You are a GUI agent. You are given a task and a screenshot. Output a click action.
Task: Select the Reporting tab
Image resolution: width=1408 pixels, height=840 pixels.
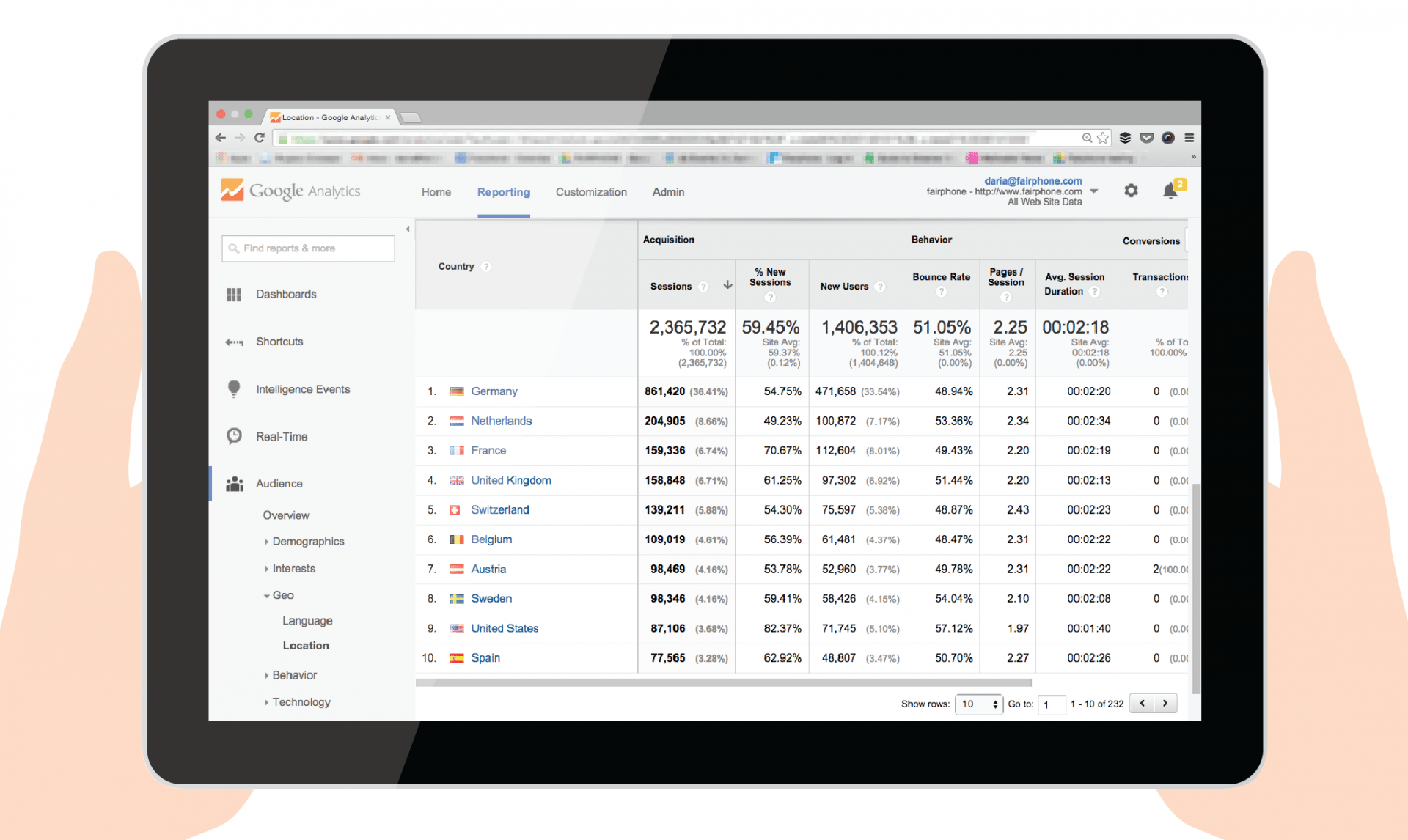pos(504,192)
